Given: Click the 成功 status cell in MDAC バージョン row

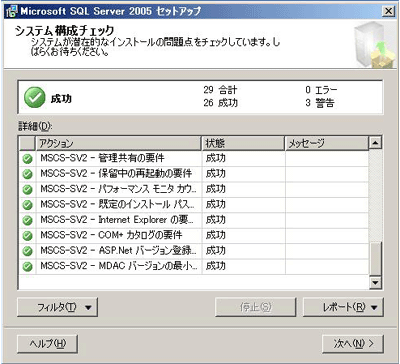Looking at the screenshot, I should tap(243, 266).
